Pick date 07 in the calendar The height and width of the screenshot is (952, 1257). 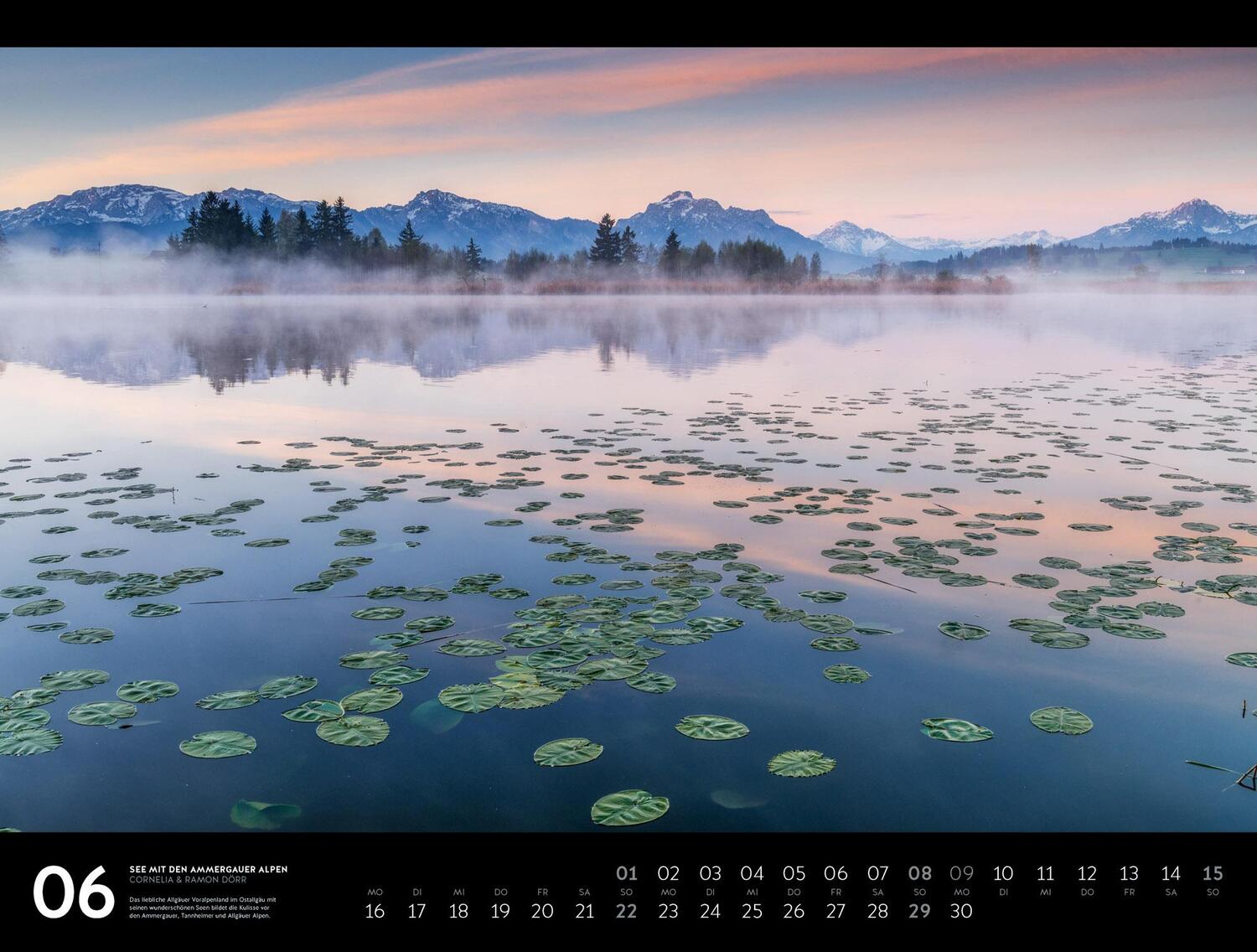coord(877,873)
